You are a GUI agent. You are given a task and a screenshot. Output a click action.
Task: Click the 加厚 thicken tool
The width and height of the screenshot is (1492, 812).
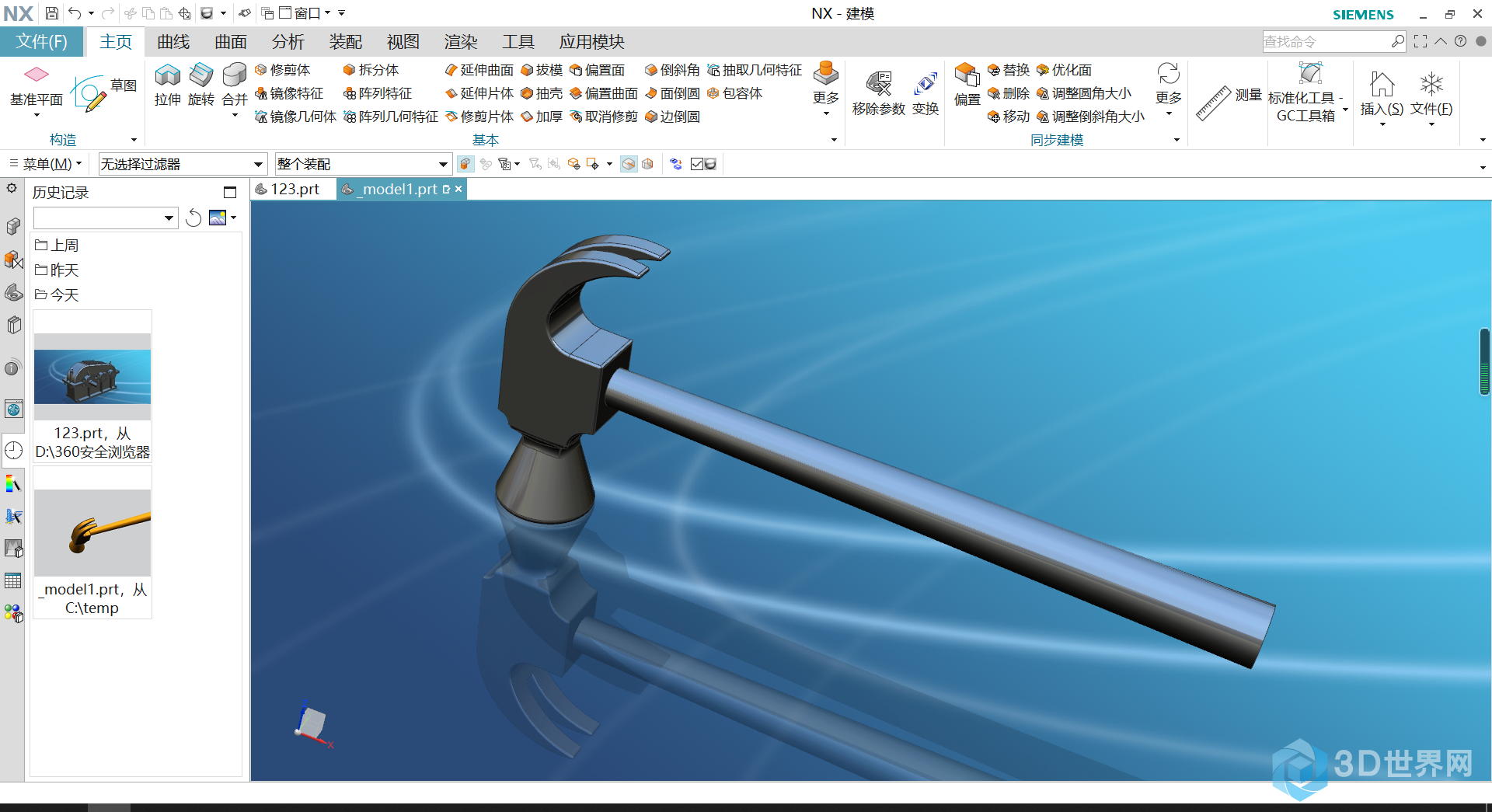click(542, 117)
